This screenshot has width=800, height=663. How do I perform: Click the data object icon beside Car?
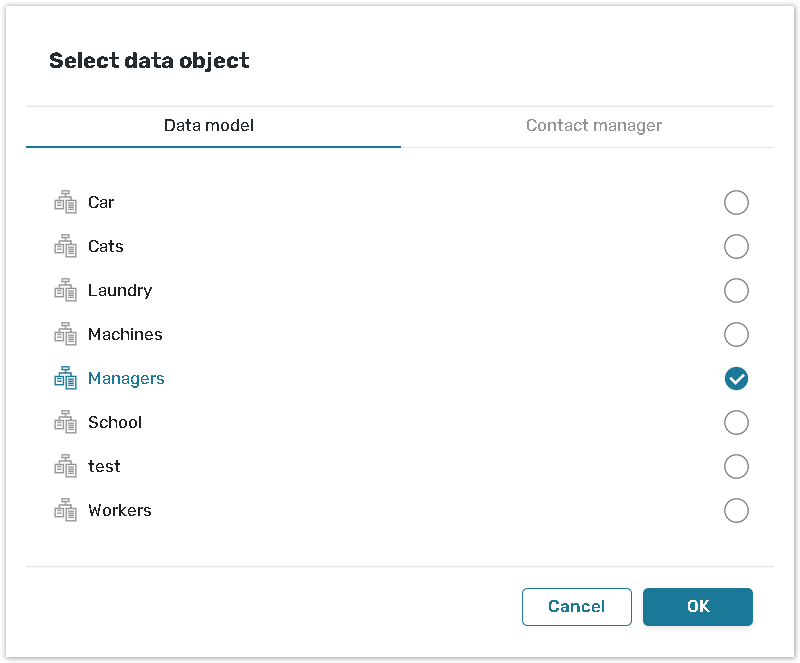pyautogui.click(x=65, y=203)
